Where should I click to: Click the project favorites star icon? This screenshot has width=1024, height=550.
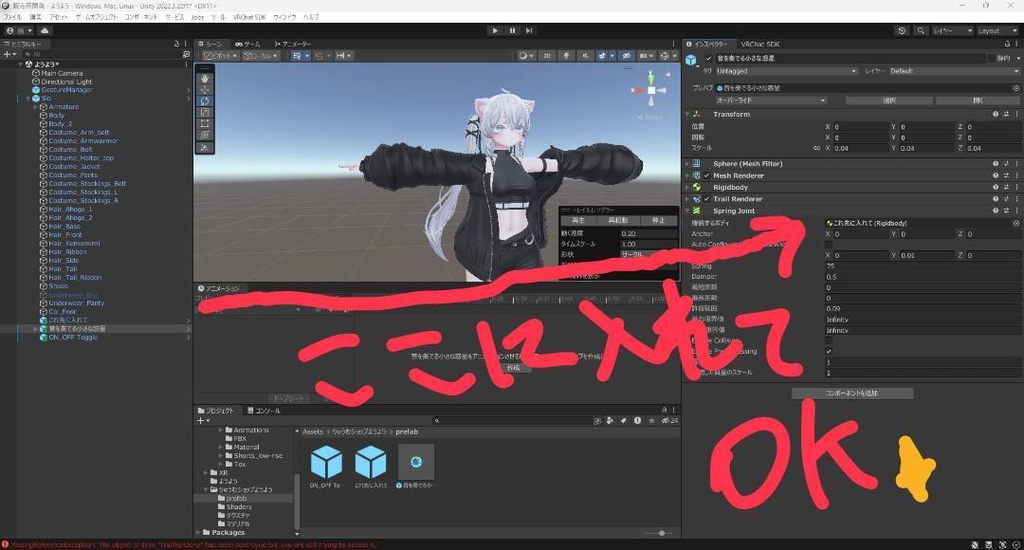[x=651, y=421]
